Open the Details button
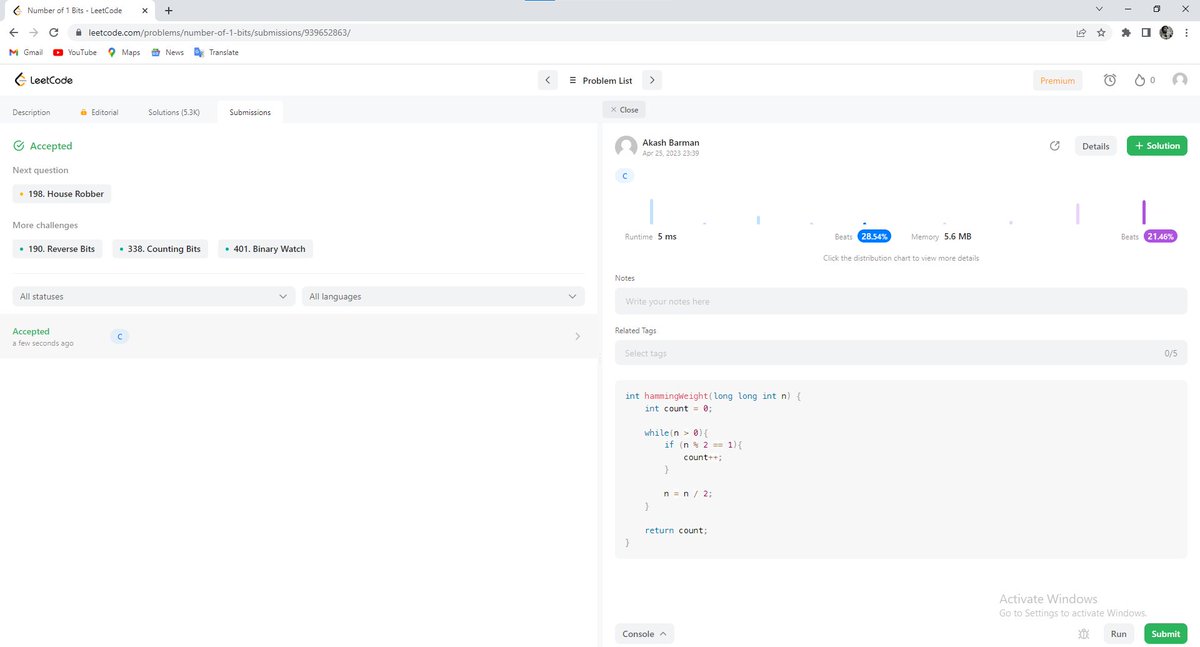This screenshot has height=647, width=1200. [x=1095, y=146]
